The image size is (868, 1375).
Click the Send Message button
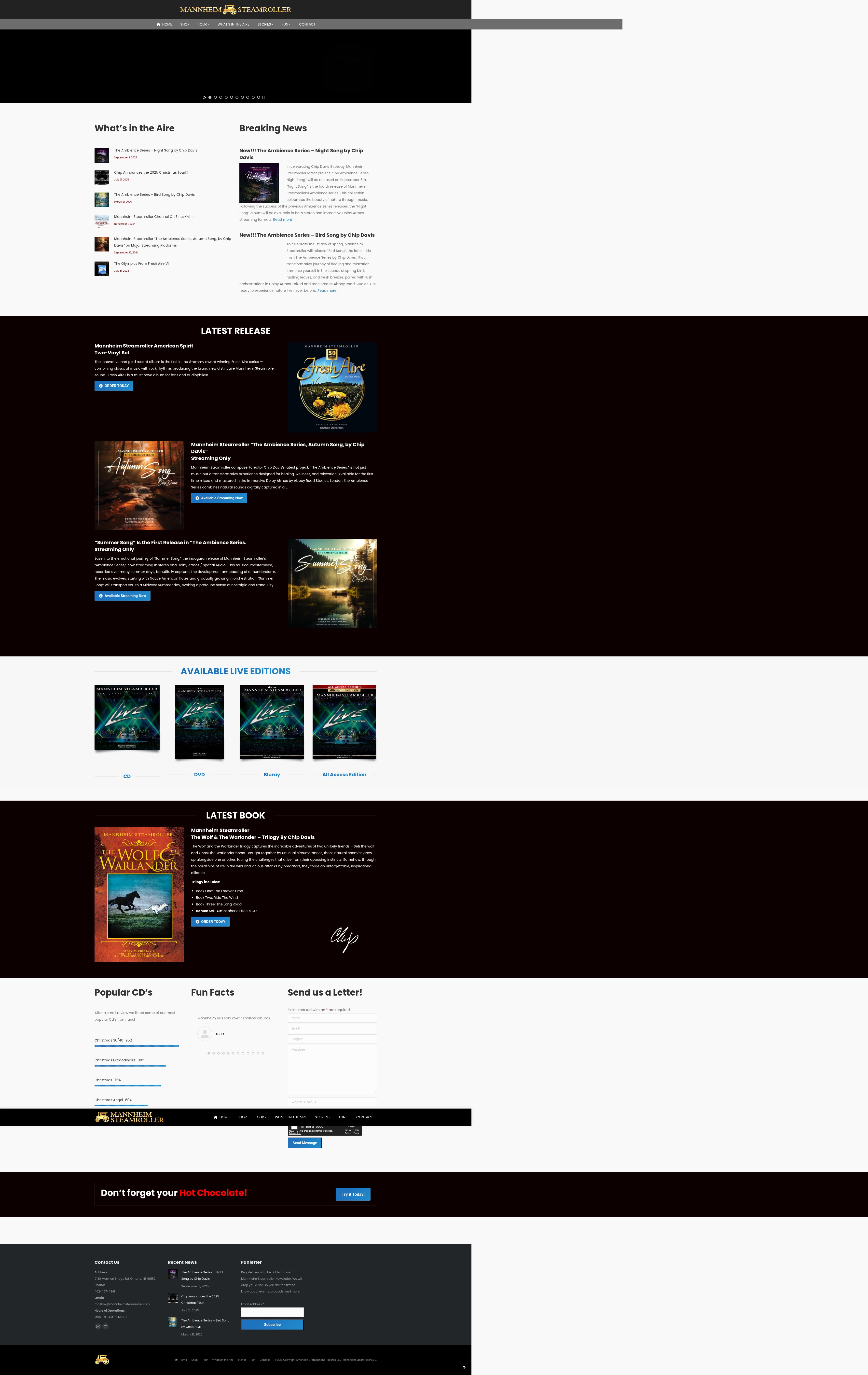tap(304, 1143)
